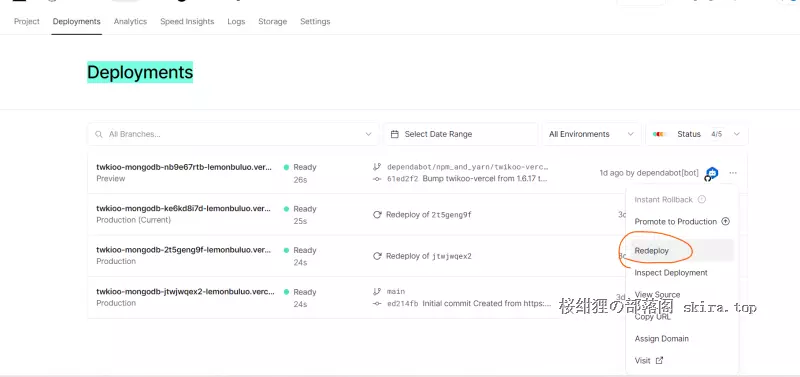Screen dimensions: 800x377
Task: Click Redeploy of 2t5geng9f text
Action: tap(429, 215)
